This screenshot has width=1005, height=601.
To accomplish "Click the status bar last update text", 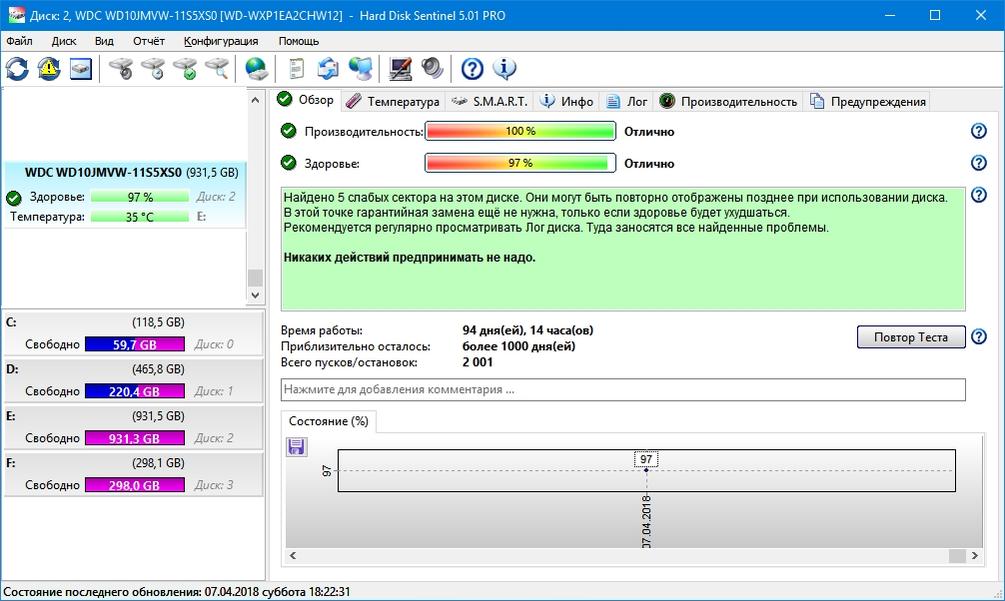I will (177, 592).
